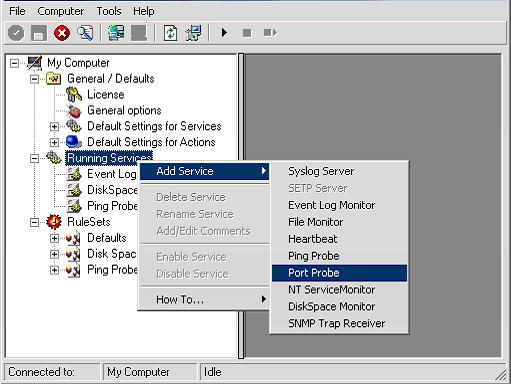Click the Disk Space ruleset icon
The width and height of the screenshot is (511, 384).
pyautogui.click(x=73, y=254)
